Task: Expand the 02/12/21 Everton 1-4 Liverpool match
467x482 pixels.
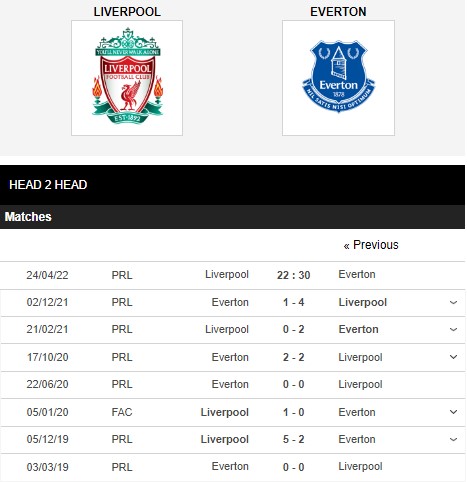Action: point(453,302)
